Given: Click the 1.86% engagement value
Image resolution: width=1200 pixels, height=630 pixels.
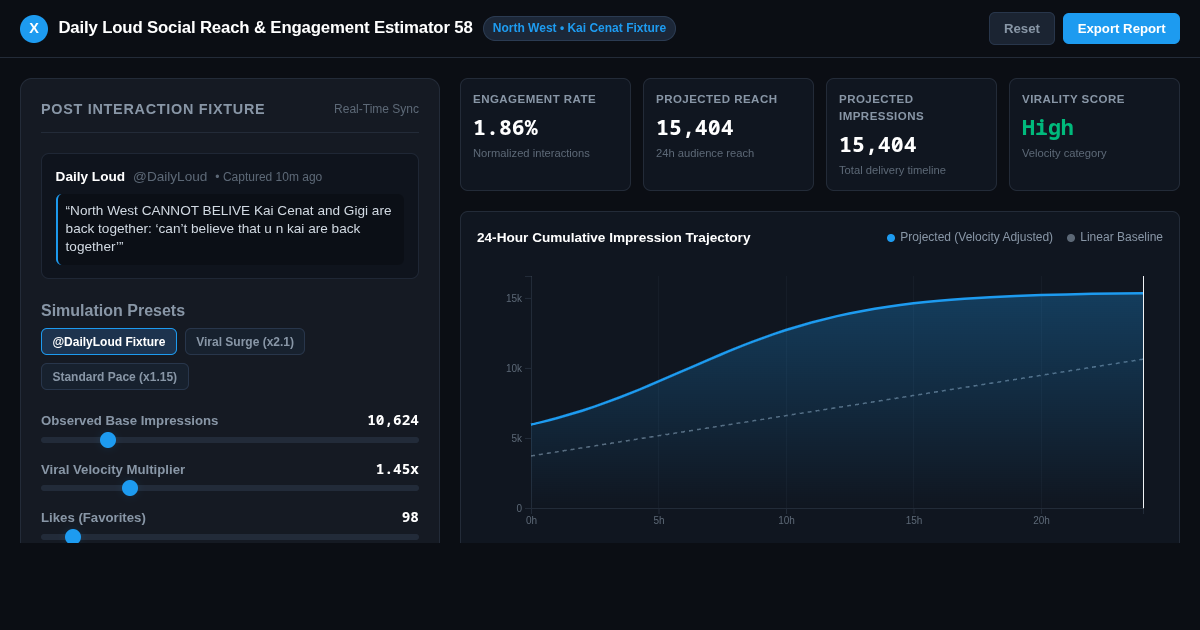Looking at the screenshot, I should pyautogui.click(x=505, y=128).
